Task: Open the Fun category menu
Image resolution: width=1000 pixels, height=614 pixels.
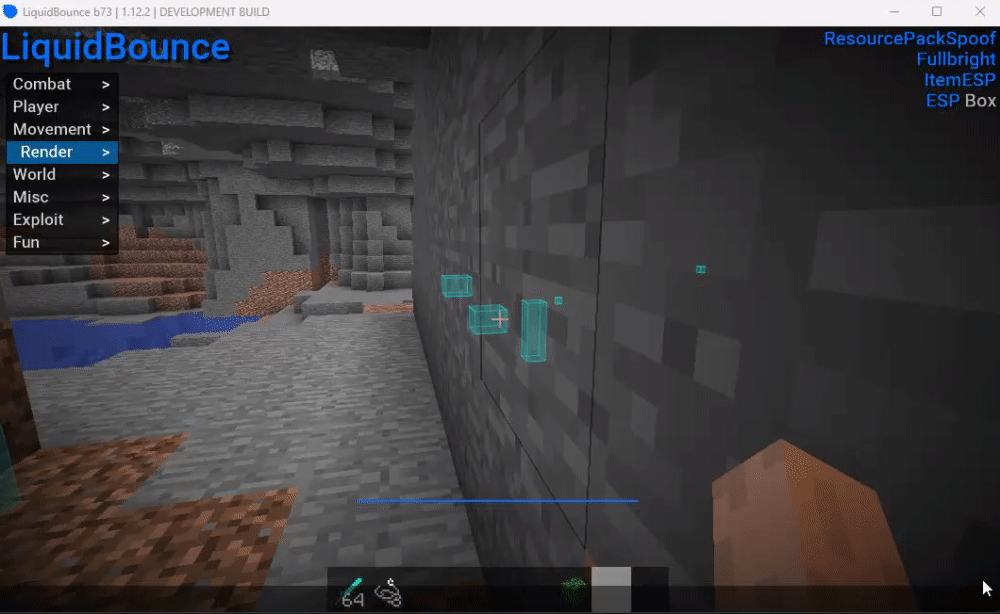Action: point(62,242)
